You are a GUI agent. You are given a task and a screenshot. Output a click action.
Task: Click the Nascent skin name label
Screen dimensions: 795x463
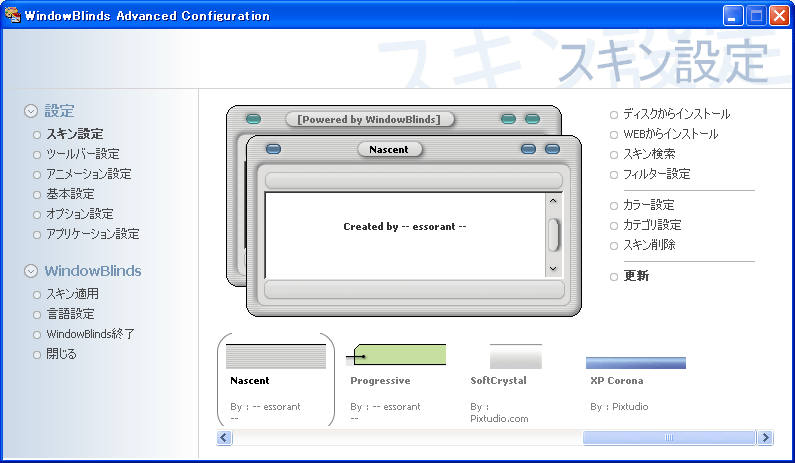(249, 381)
